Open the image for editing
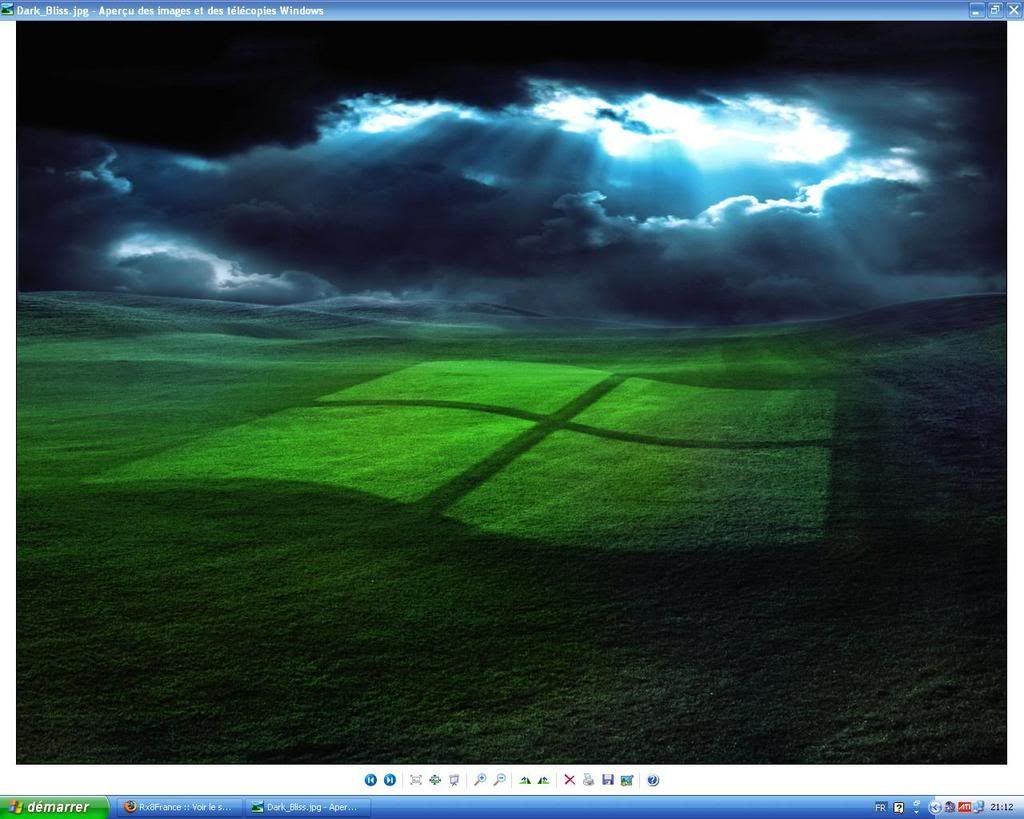Viewport: 1024px width, 819px height. click(x=627, y=780)
